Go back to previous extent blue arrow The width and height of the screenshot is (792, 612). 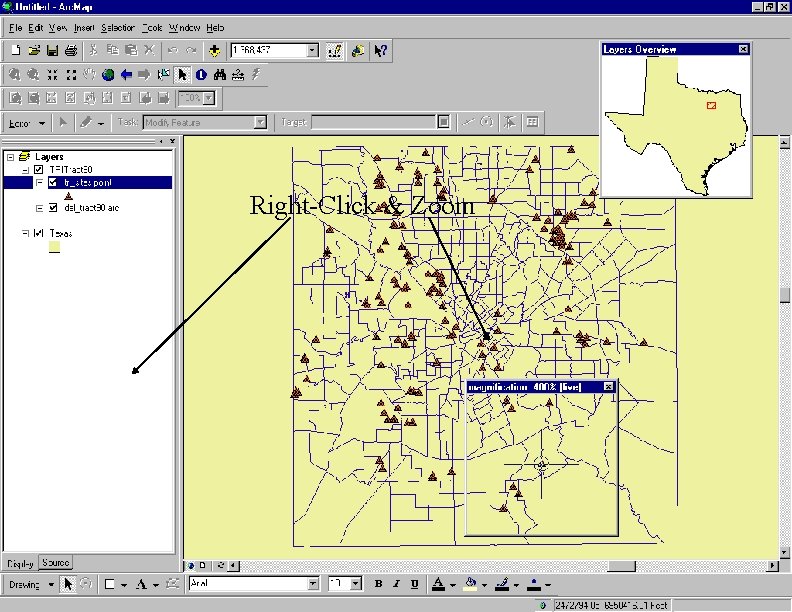pos(126,75)
